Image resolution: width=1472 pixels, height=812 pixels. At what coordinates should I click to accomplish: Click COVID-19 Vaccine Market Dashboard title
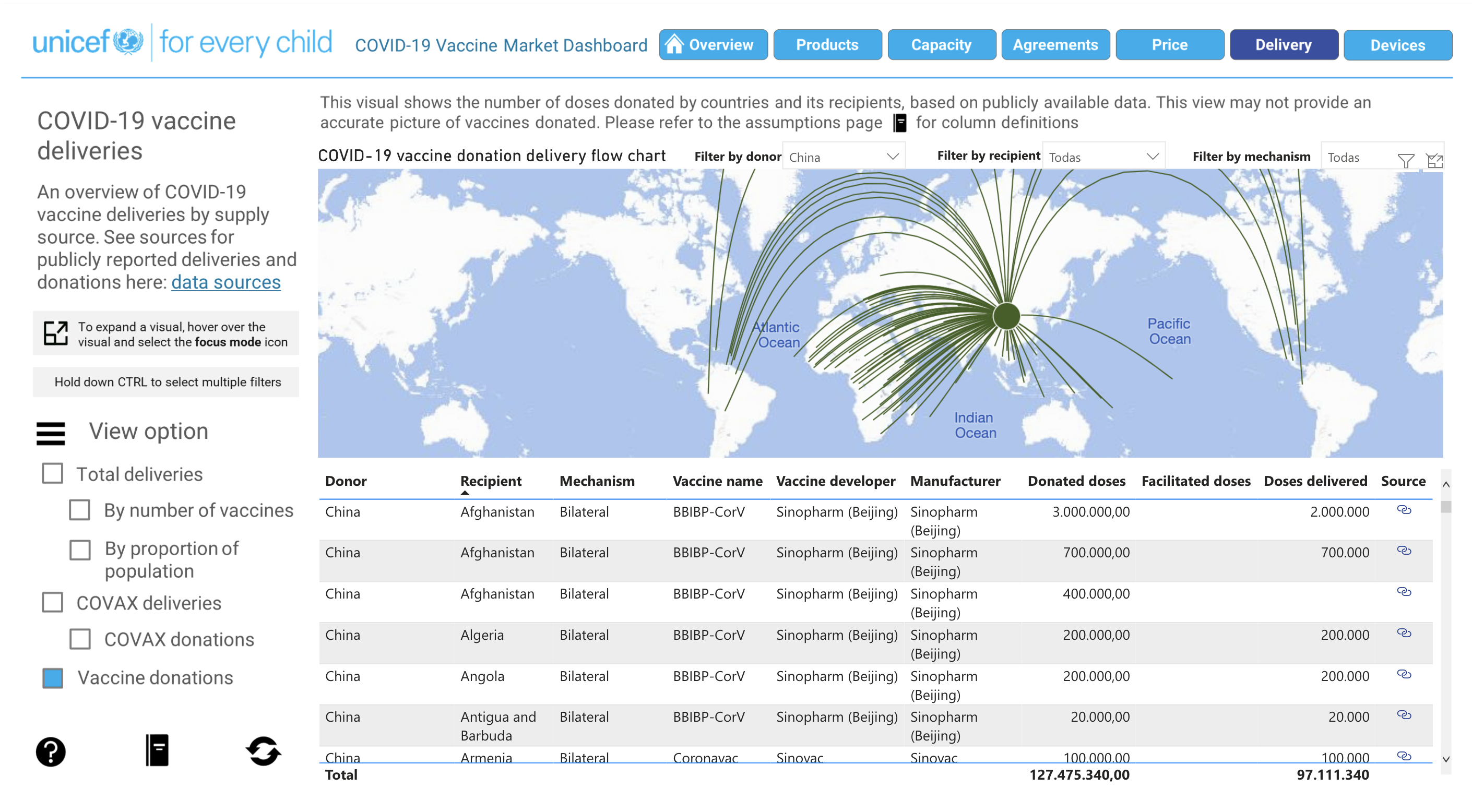pos(501,45)
